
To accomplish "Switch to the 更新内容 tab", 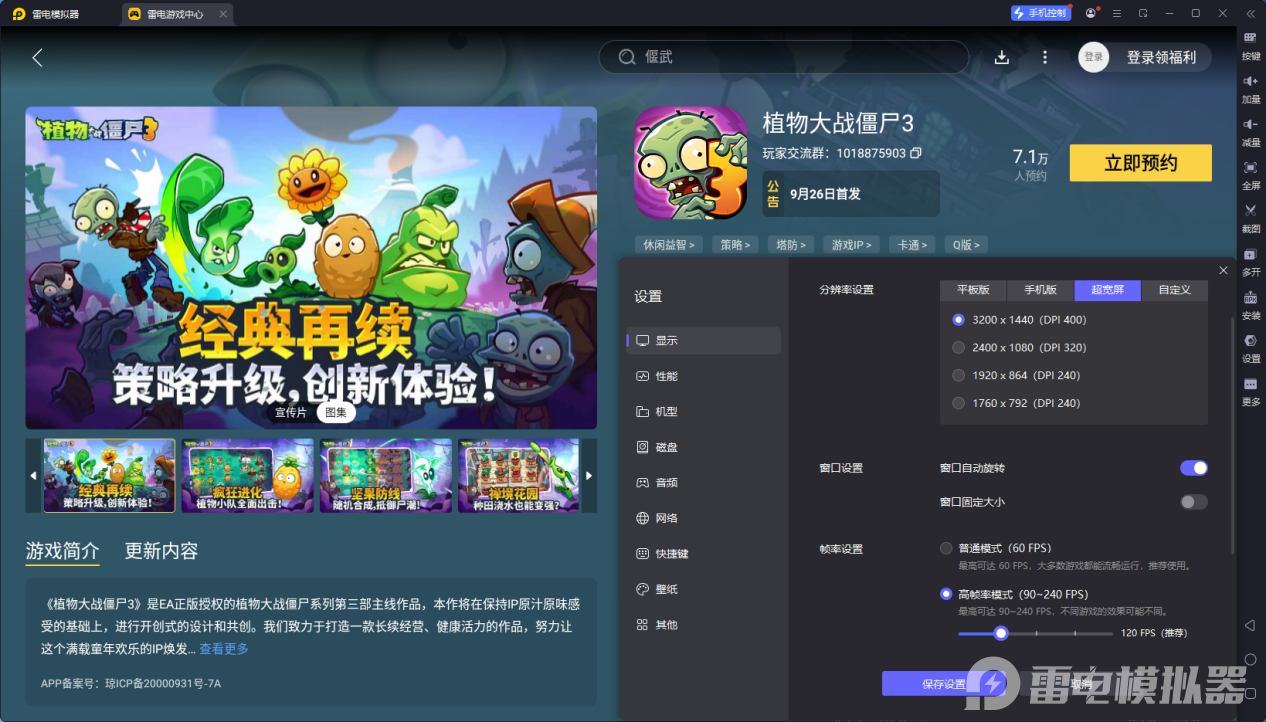I will click(161, 551).
